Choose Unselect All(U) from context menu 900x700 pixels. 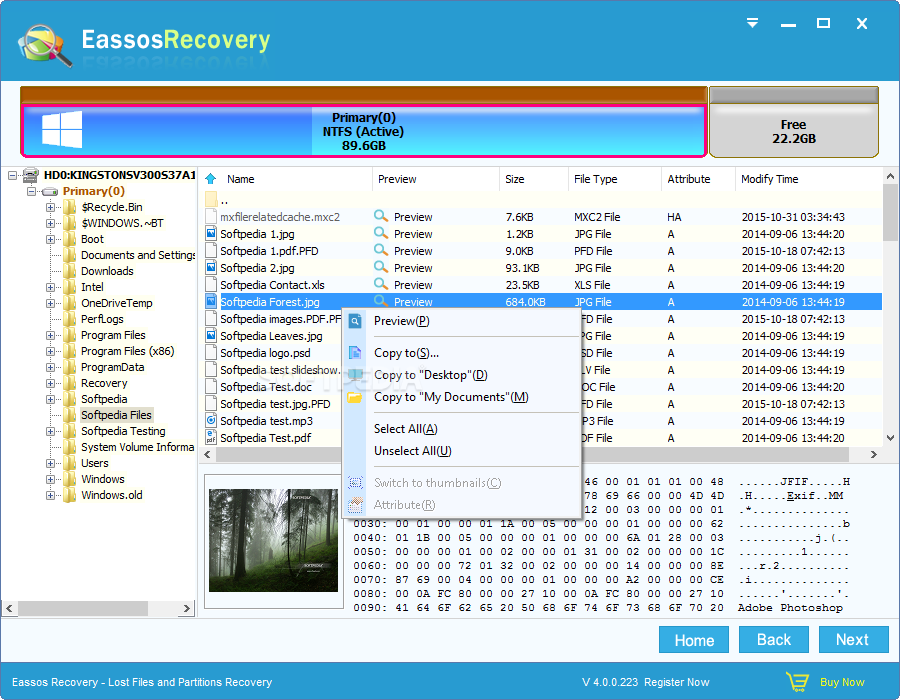tap(461, 451)
